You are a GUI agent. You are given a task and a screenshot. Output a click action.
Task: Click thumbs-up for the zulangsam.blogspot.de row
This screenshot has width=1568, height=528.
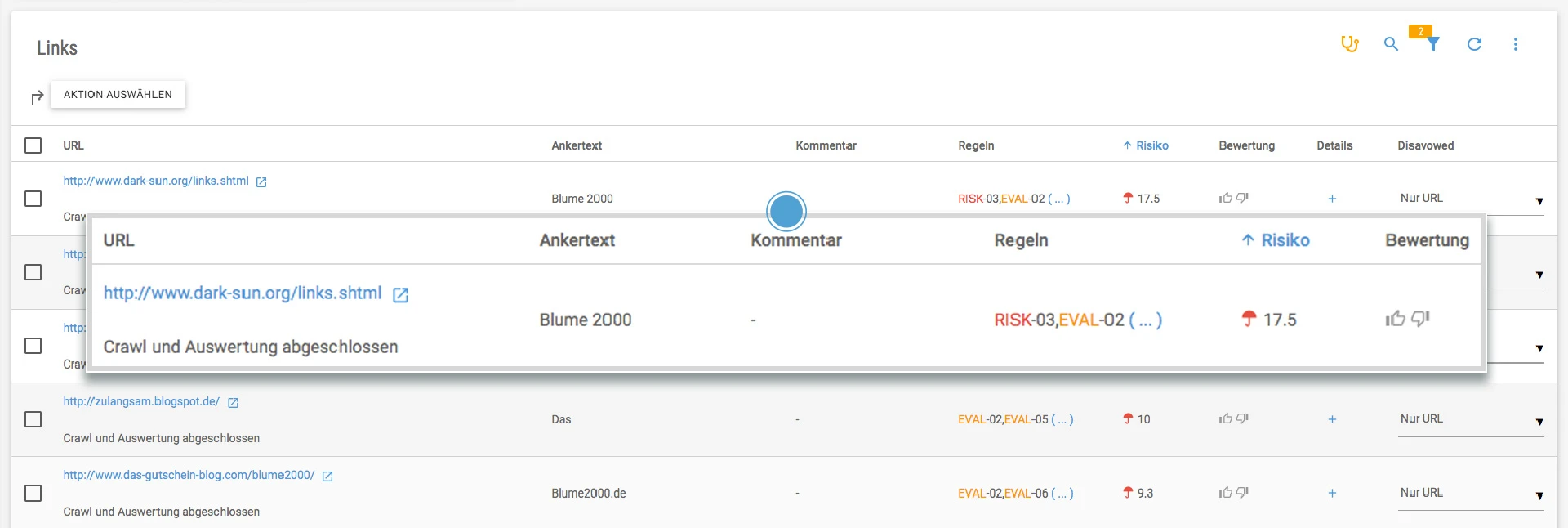[1225, 419]
